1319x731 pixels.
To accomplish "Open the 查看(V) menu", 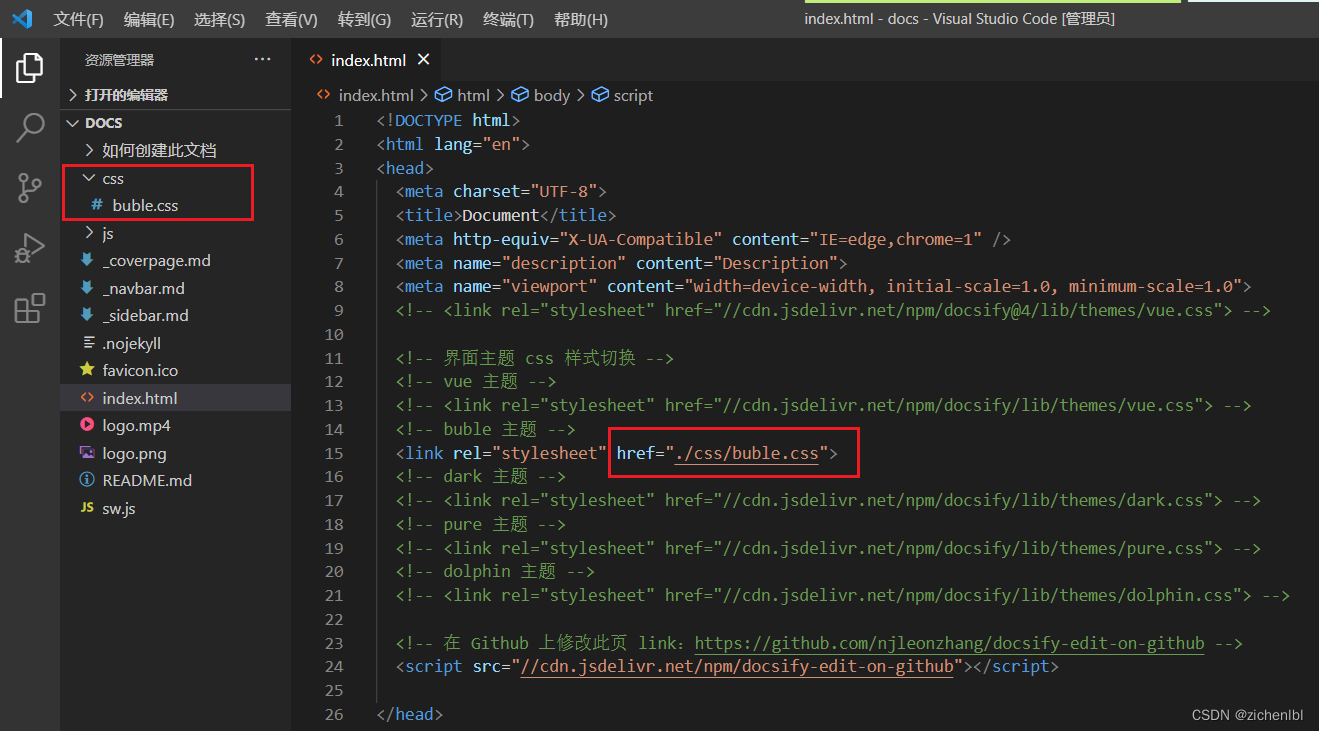I will pos(291,19).
